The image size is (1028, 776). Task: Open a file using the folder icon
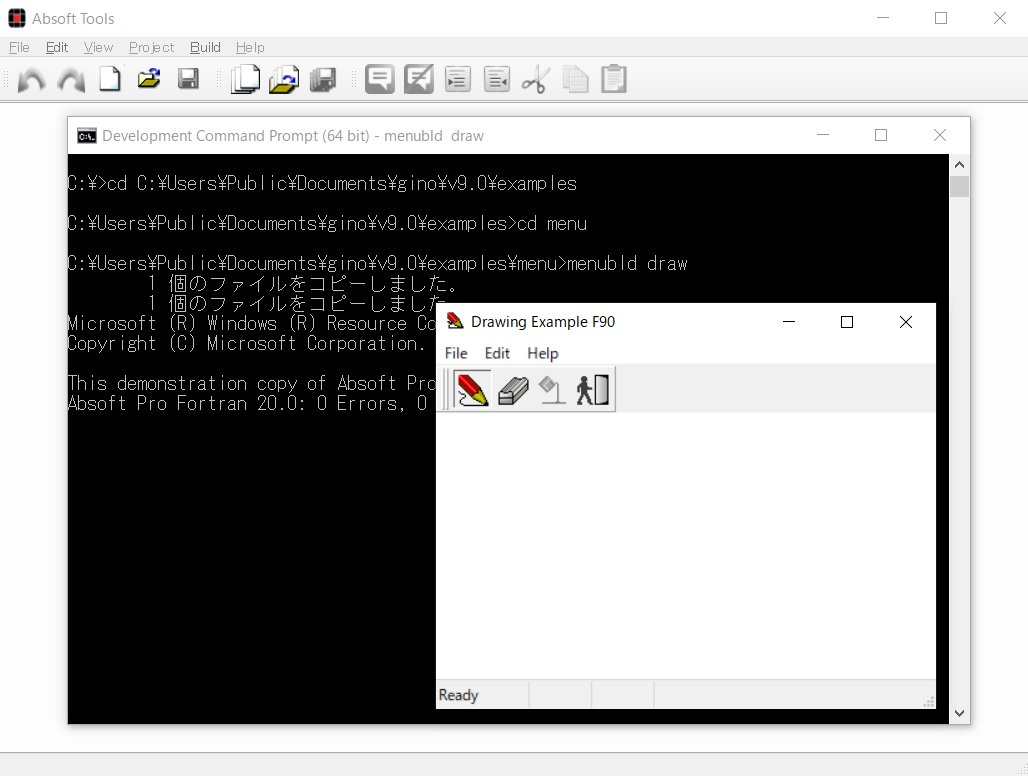[x=149, y=79]
